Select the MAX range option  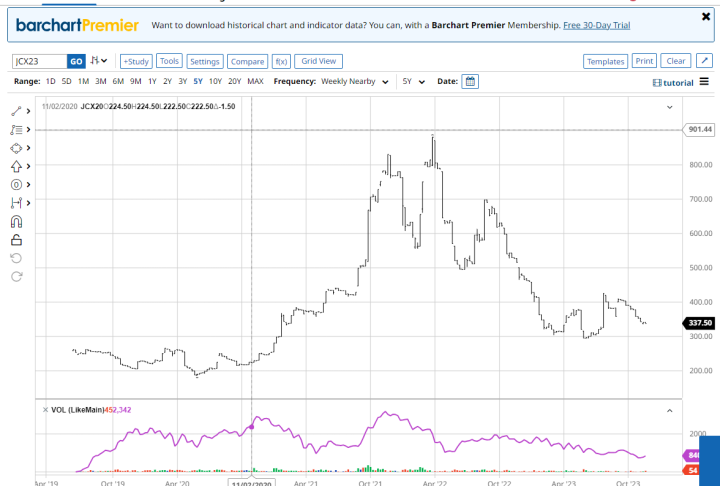tap(256, 81)
